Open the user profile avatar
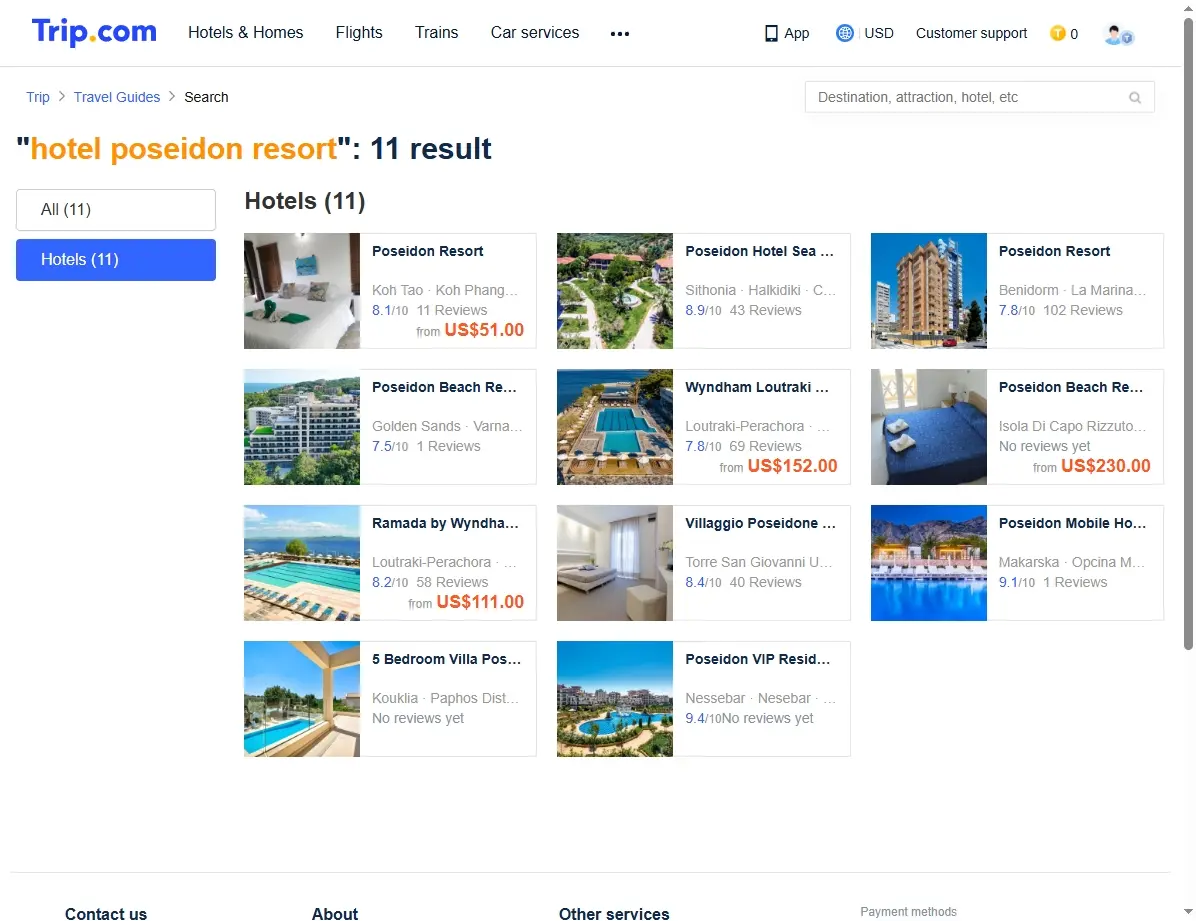 pyautogui.click(x=1118, y=34)
